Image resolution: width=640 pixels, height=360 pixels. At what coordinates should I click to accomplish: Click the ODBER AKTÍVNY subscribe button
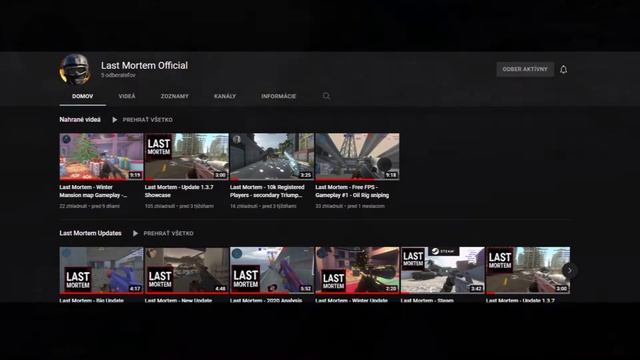pos(525,69)
